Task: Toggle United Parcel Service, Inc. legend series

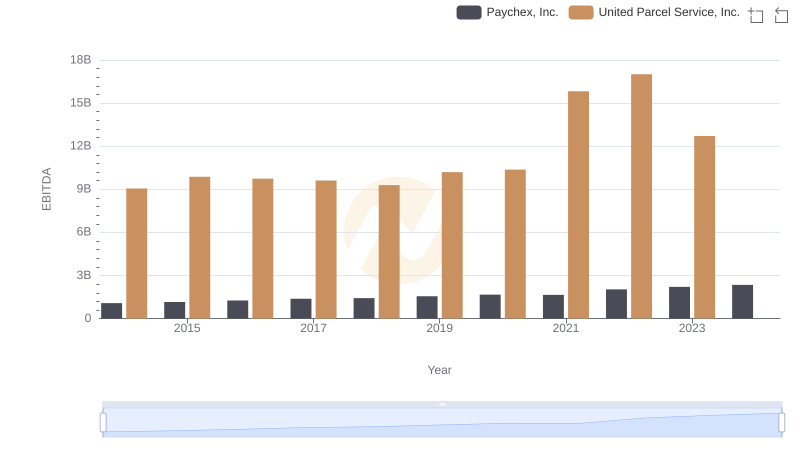Action: 654,12
